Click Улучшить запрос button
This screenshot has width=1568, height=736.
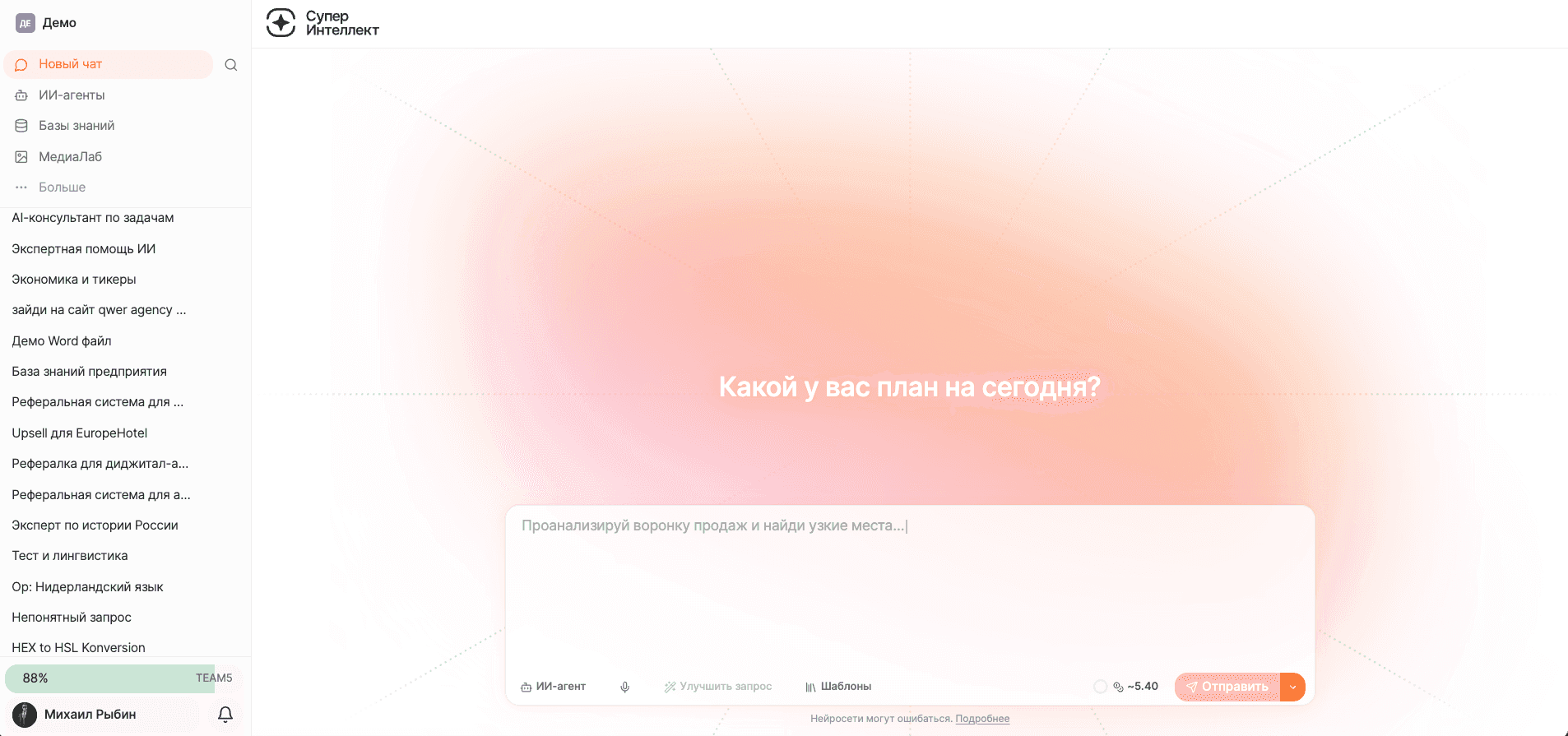718,687
